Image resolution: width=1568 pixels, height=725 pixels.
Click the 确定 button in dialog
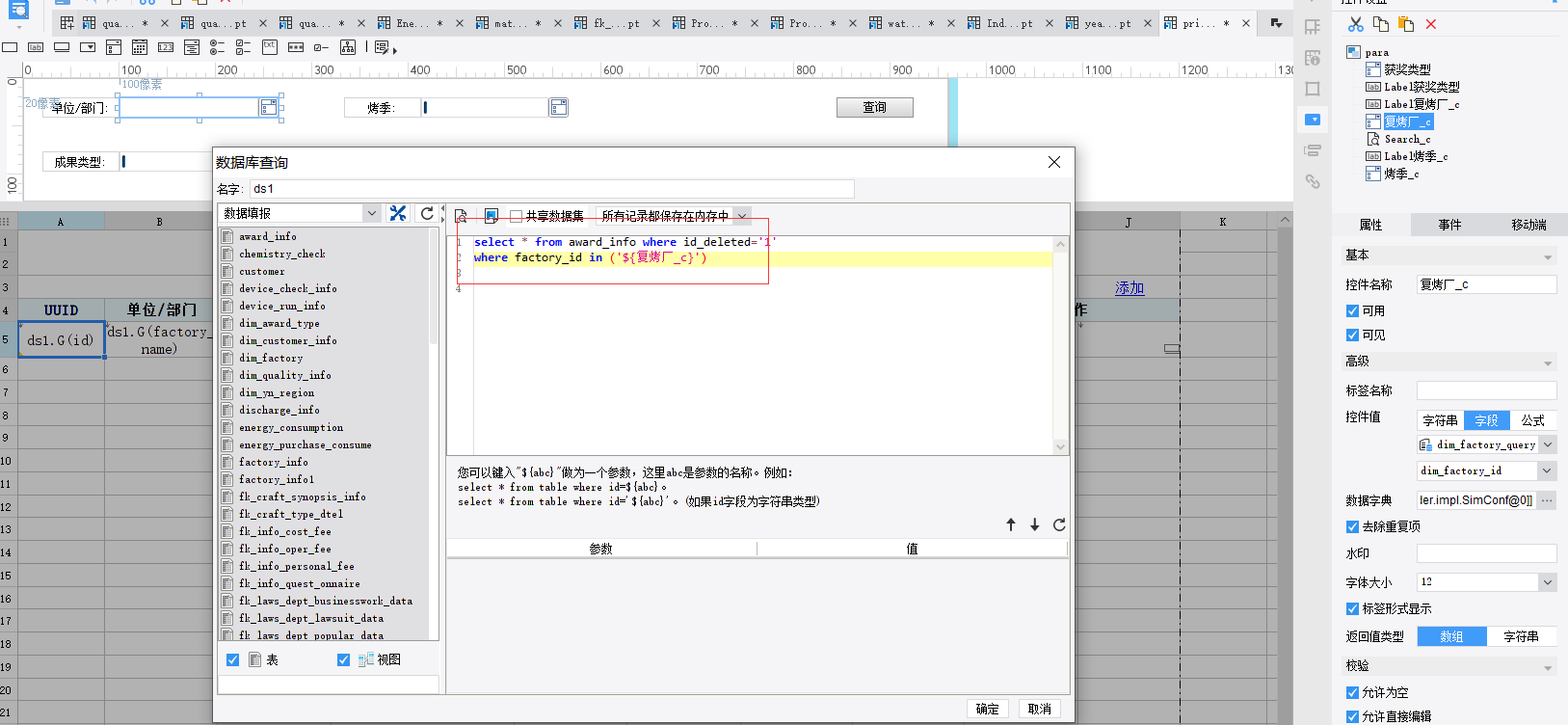click(987, 709)
